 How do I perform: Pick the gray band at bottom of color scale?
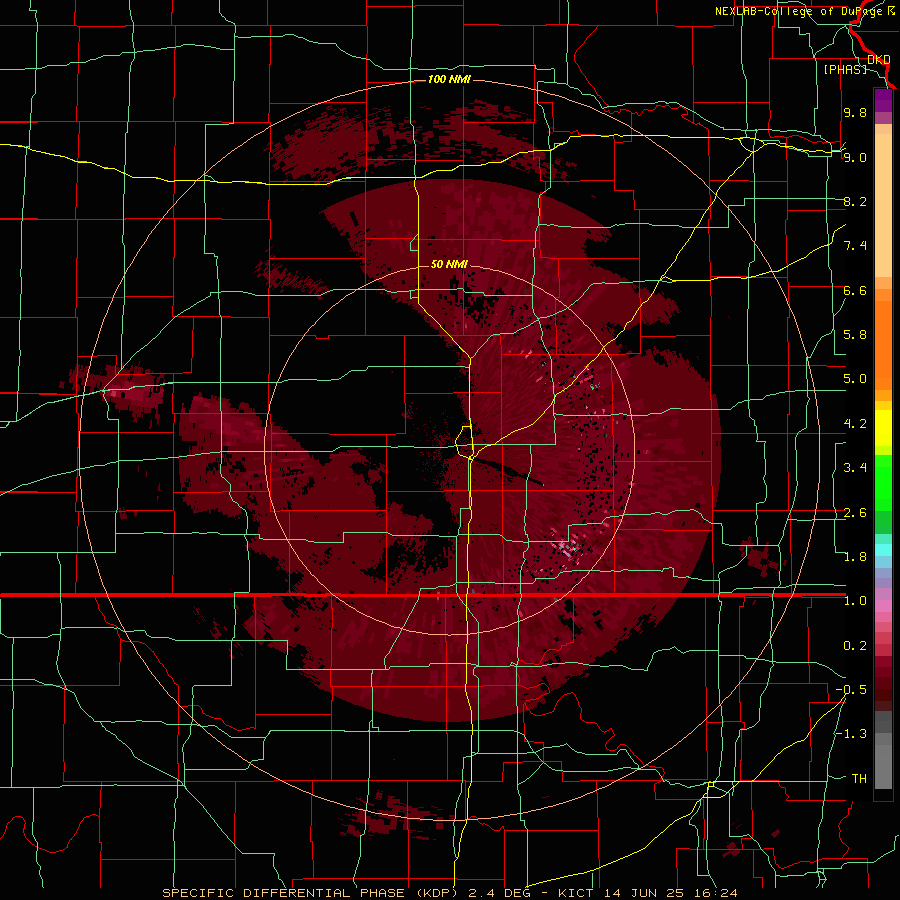pos(883,752)
